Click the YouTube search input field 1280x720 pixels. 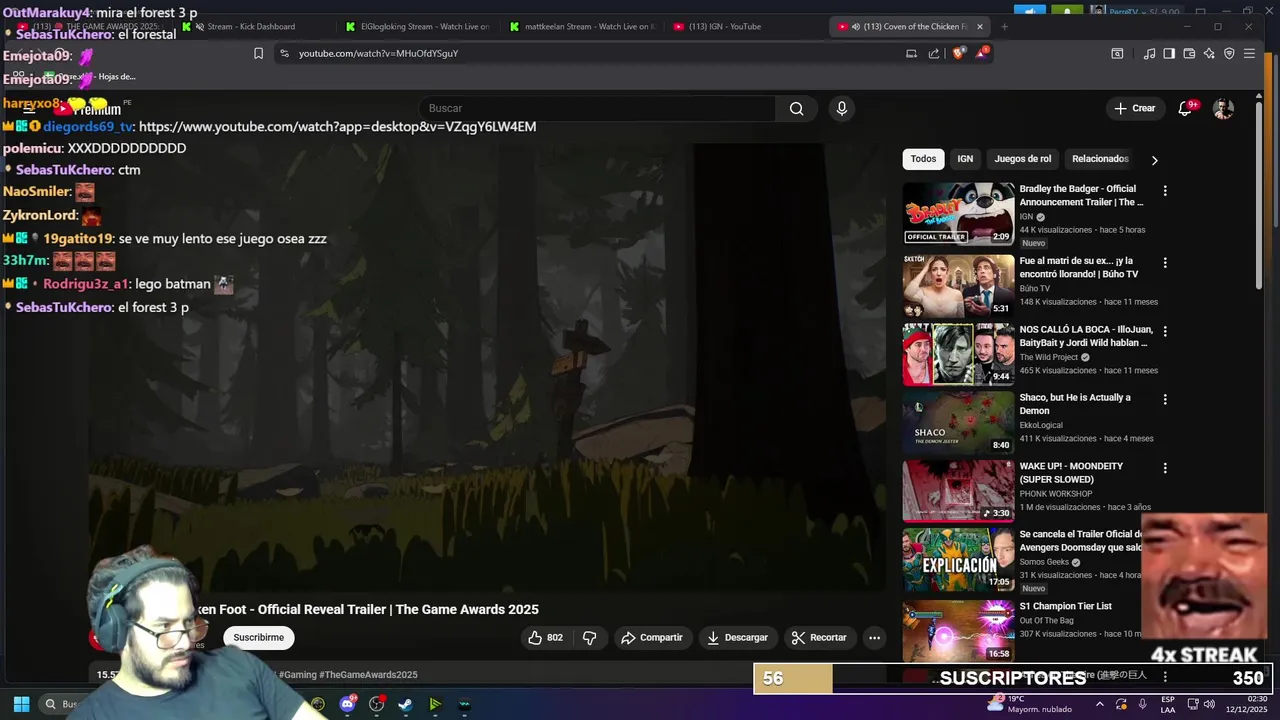tap(597, 108)
